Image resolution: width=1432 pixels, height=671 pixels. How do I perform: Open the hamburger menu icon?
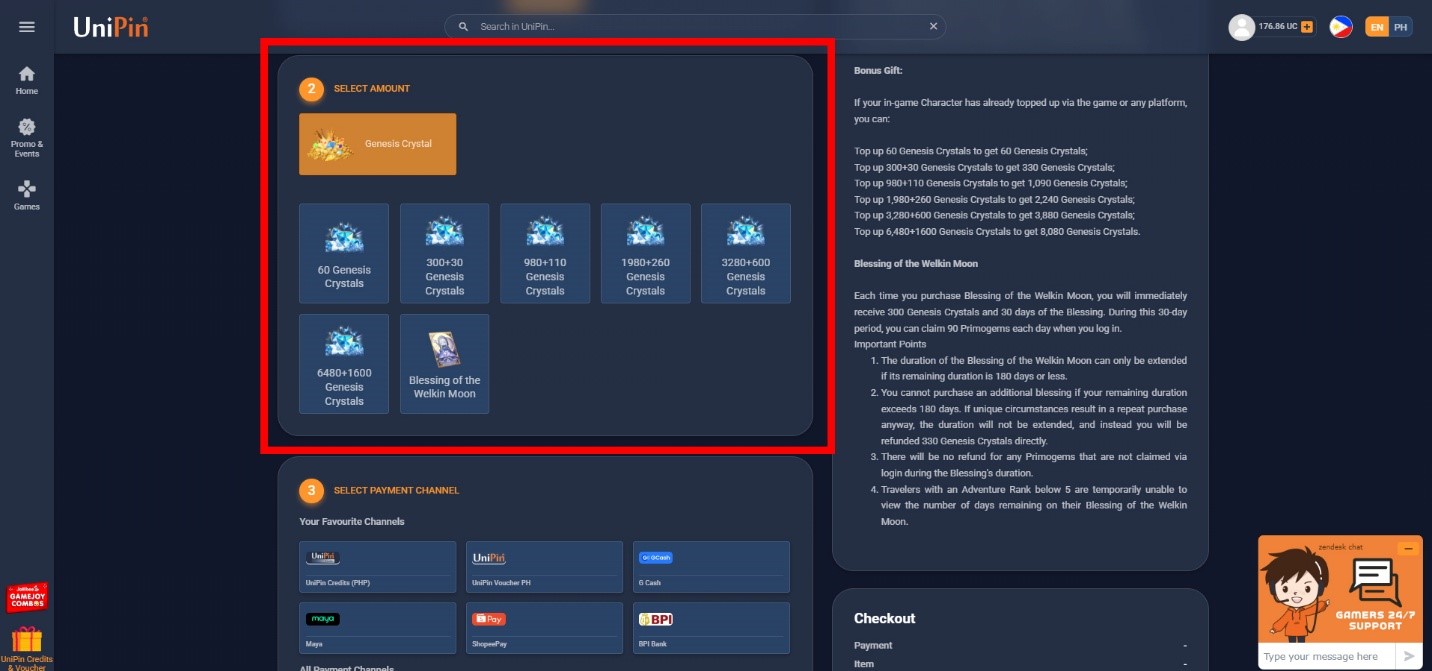[x=27, y=27]
